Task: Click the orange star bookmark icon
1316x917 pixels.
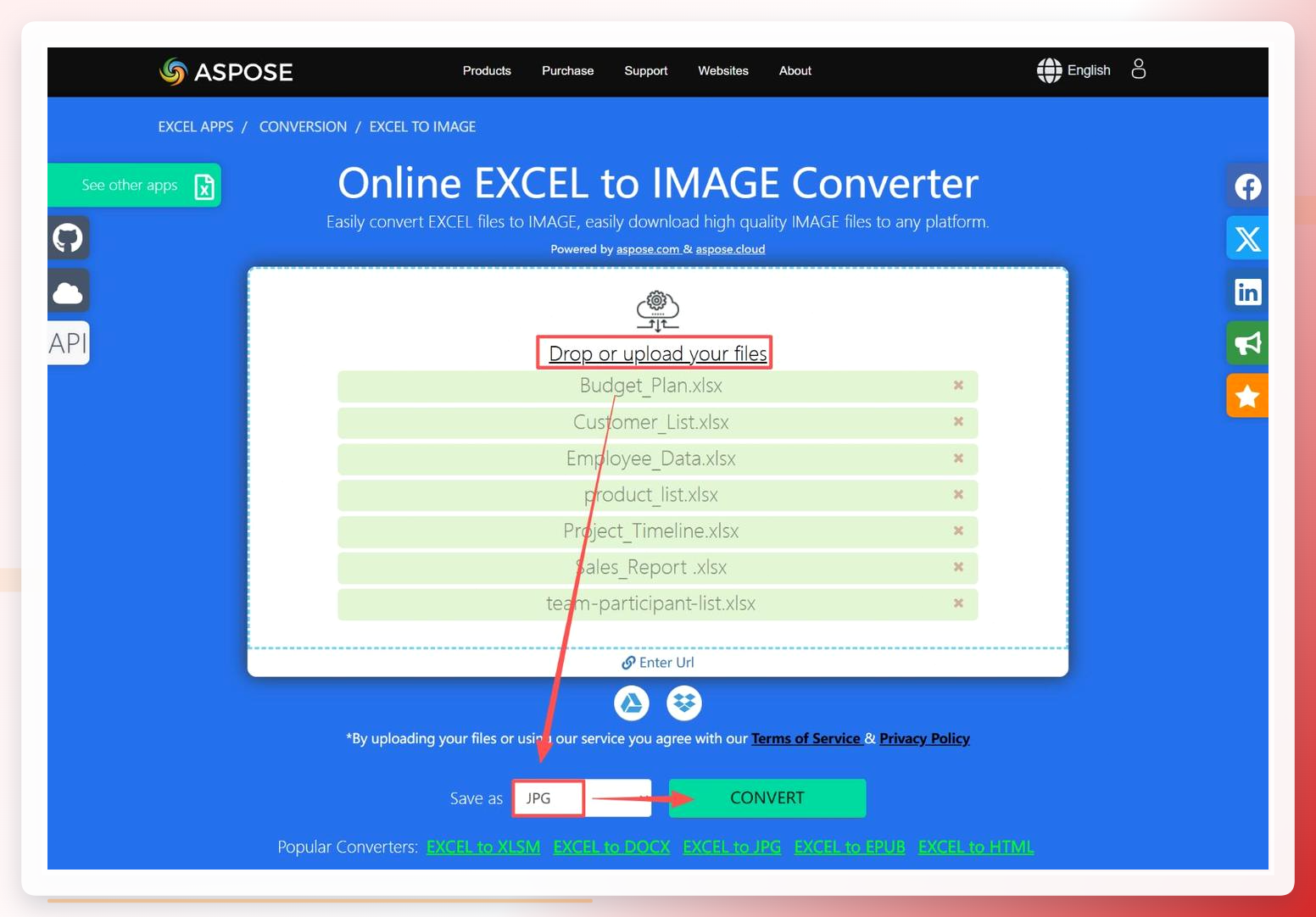Action: [1247, 396]
